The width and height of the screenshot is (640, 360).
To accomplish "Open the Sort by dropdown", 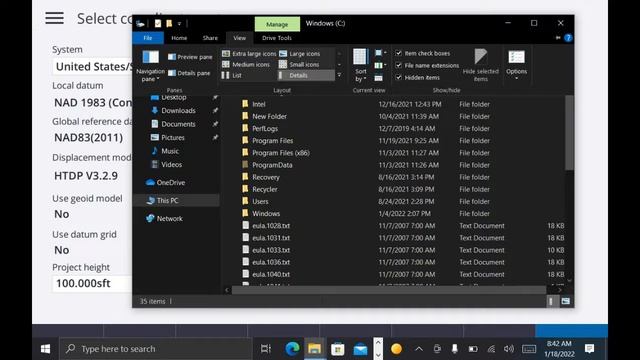I will point(360,66).
